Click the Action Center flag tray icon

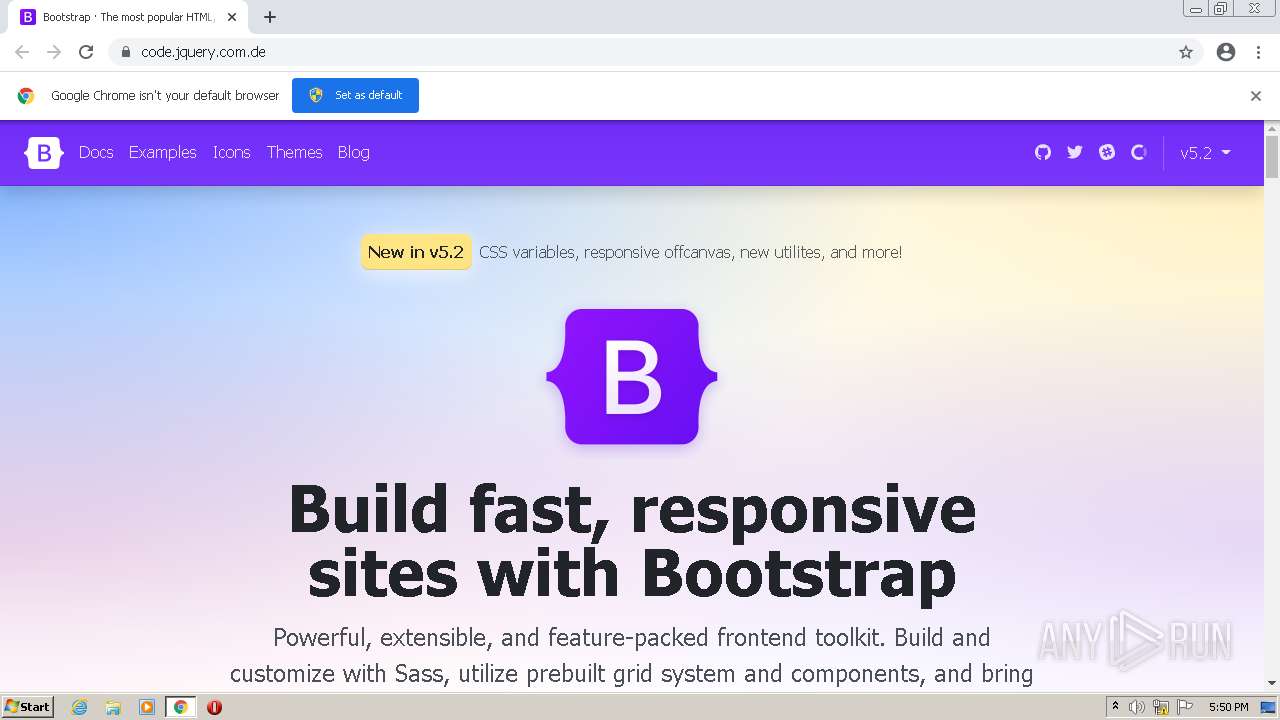[1185, 707]
